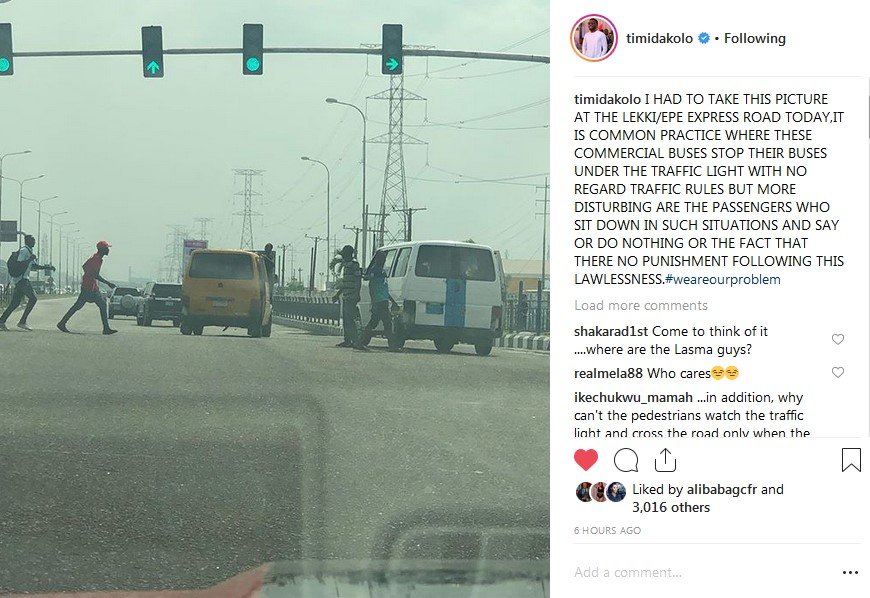The width and height of the screenshot is (870, 598).
Task: View alibabagcfr's profile in likes
Action: (x=722, y=489)
